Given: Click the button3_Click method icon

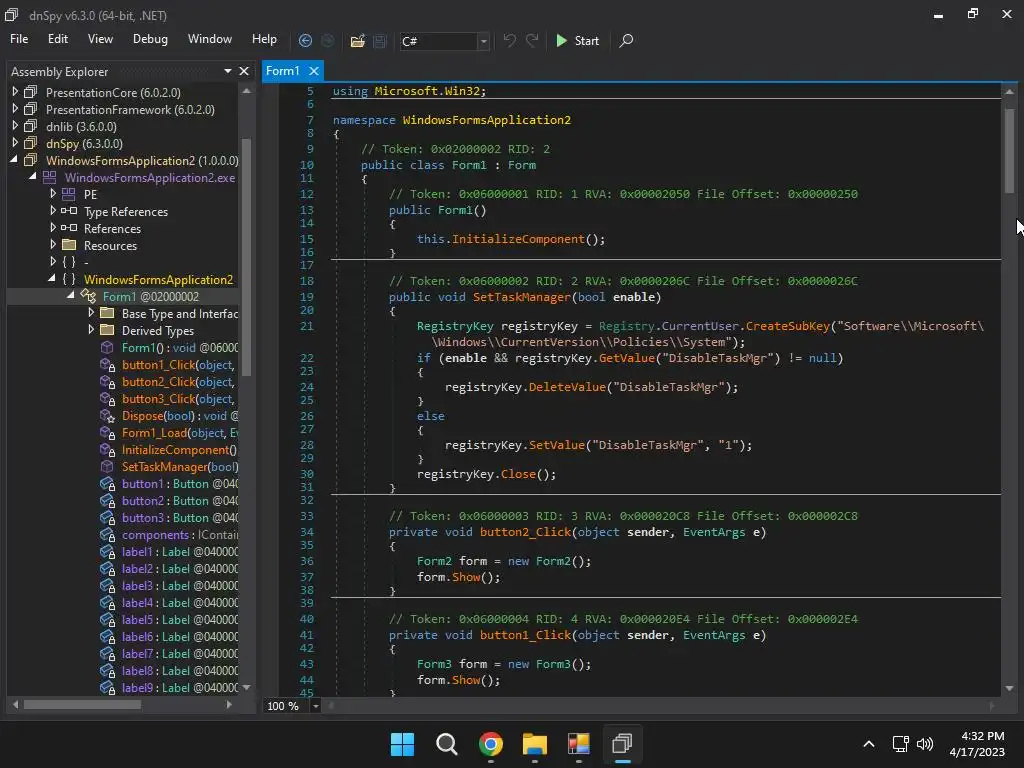Looking at the screenshot, I should (x=107, y=398).
